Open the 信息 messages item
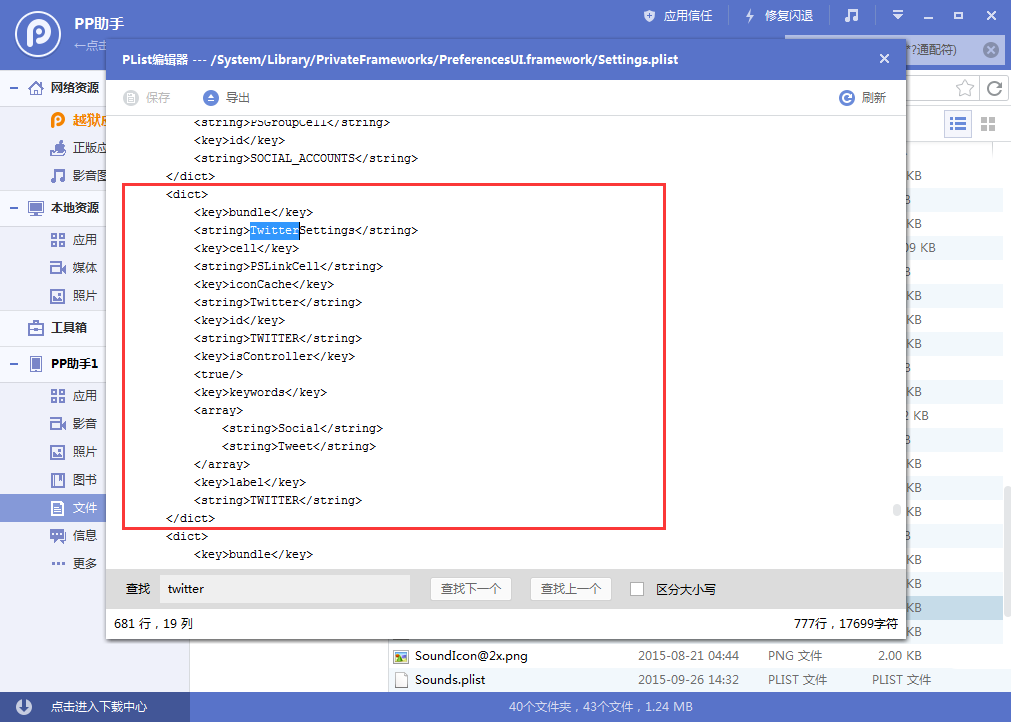 point(74,536)
